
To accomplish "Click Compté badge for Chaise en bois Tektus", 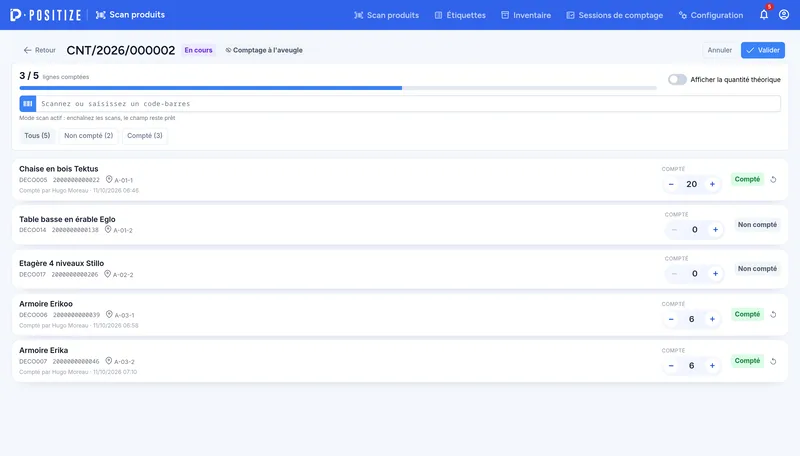I will pos(747,179).
